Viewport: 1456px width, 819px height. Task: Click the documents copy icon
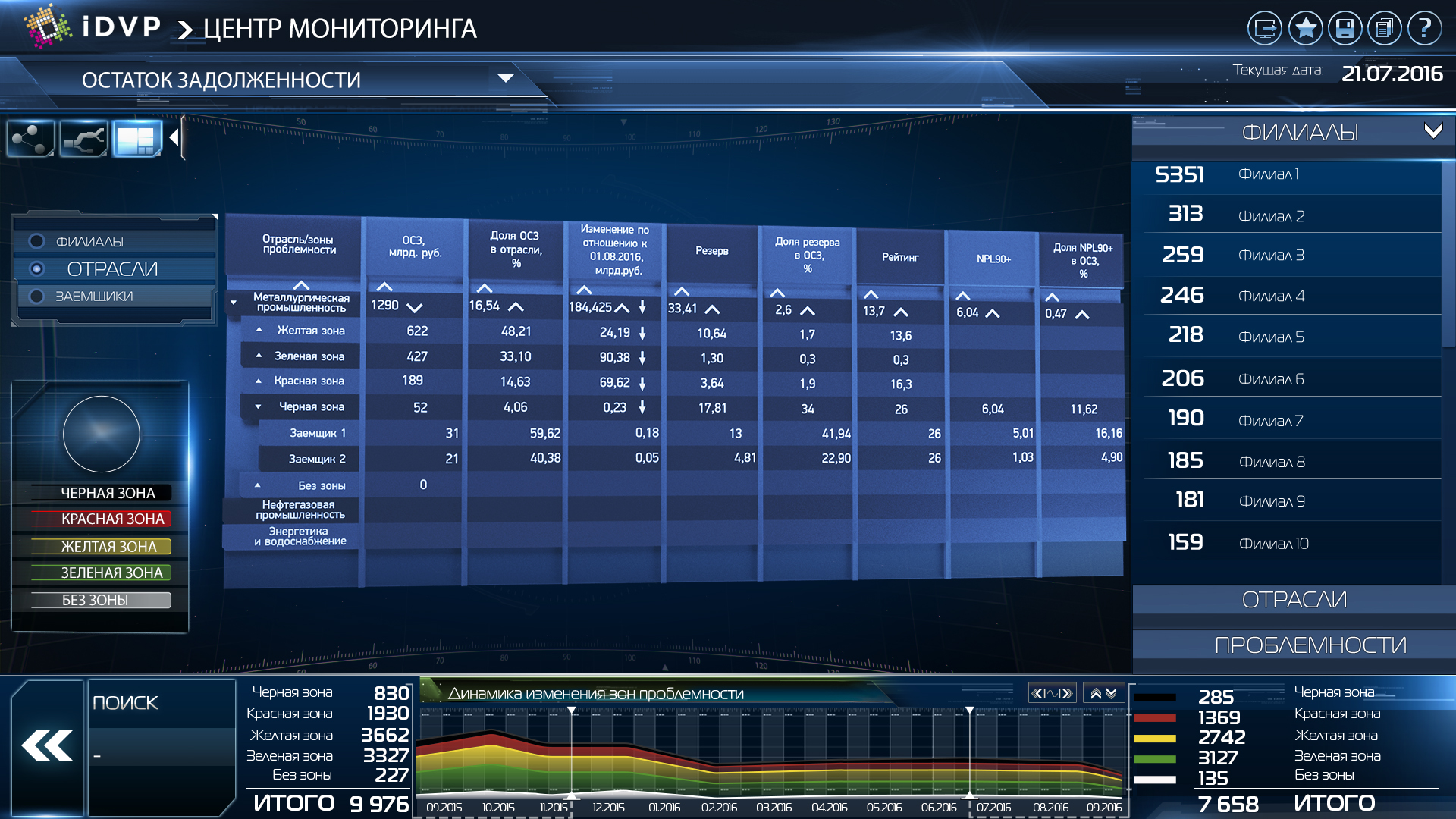[1385, 29]
